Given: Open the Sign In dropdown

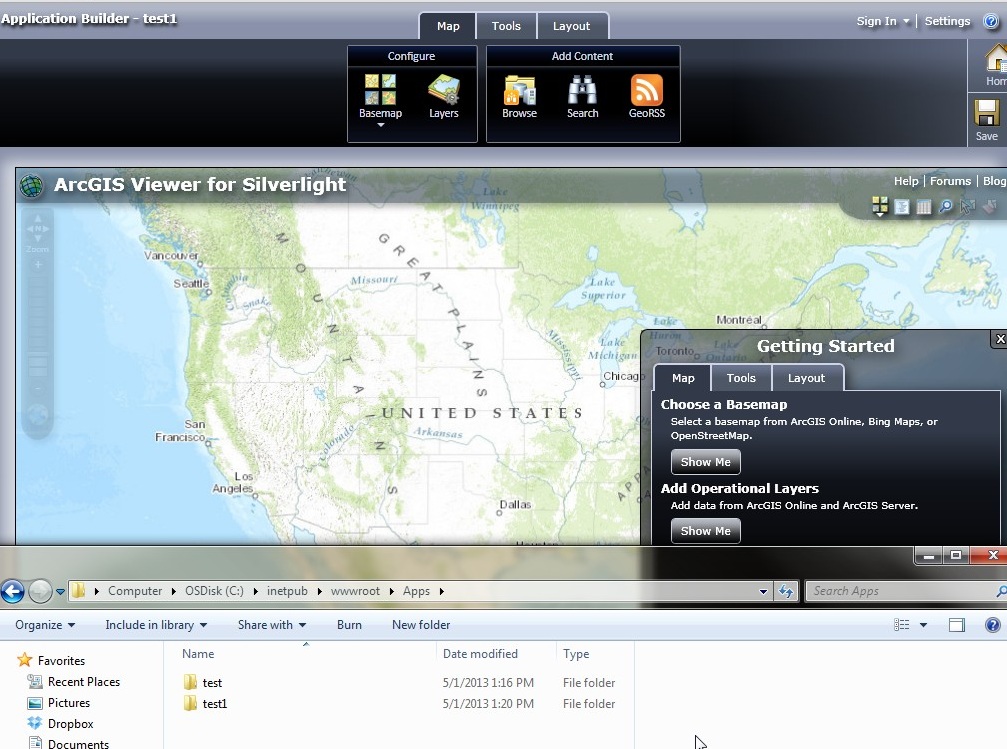Looking at the screenshot, I should (883, 21).
